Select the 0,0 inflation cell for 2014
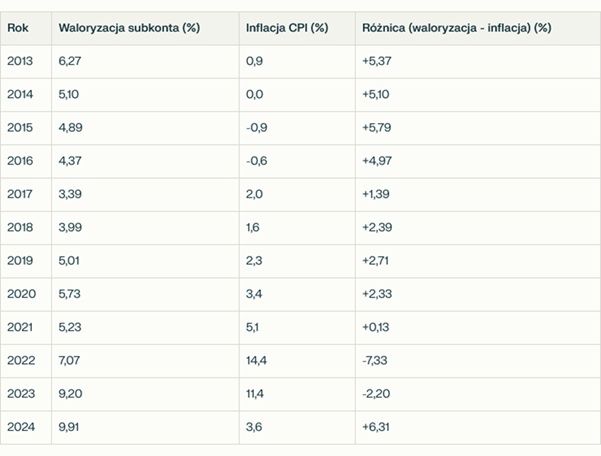Viewport: 601px width, 456px height. point(255,94)
